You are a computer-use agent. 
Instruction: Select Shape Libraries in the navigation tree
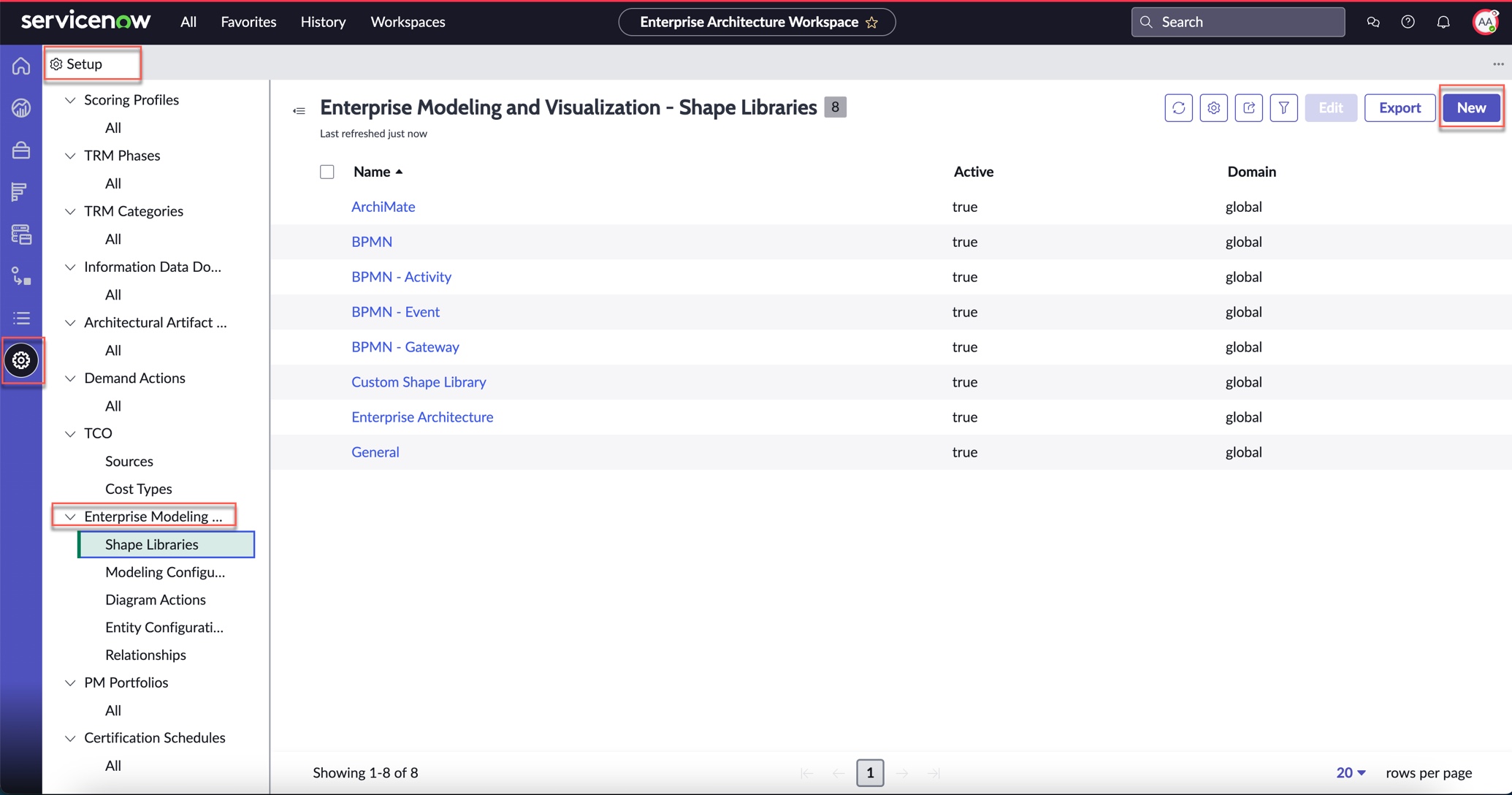[167, 544]
